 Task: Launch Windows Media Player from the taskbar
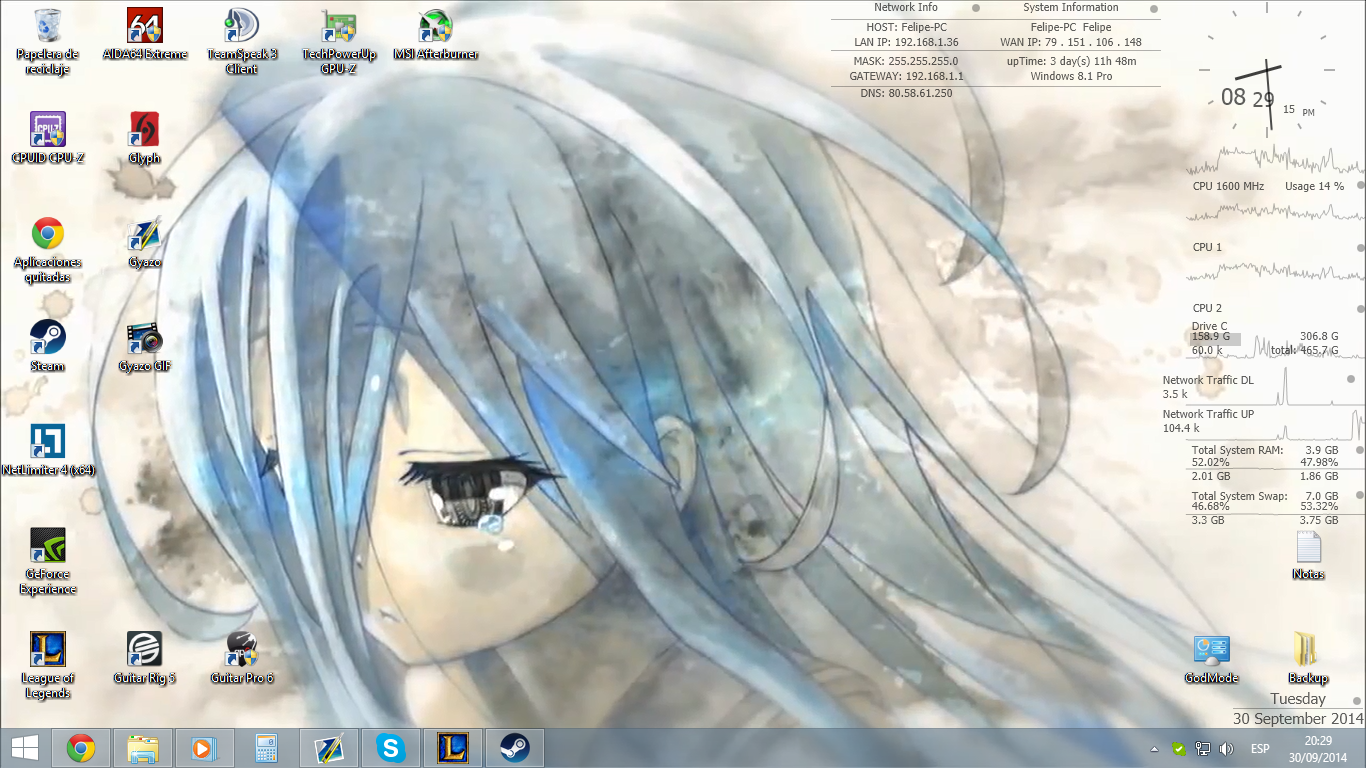click(204, 748)
